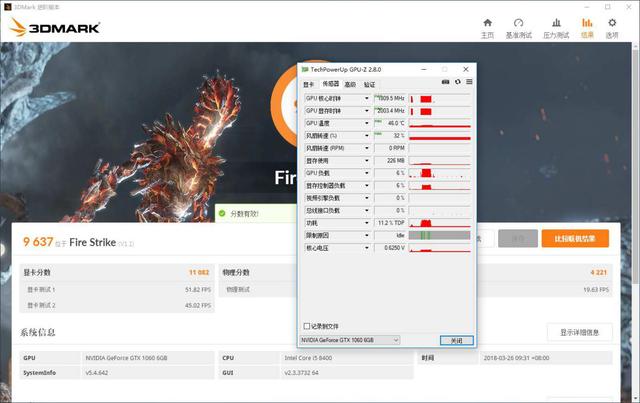Open GPU-Z hamburger menu icon

point(469,82)
